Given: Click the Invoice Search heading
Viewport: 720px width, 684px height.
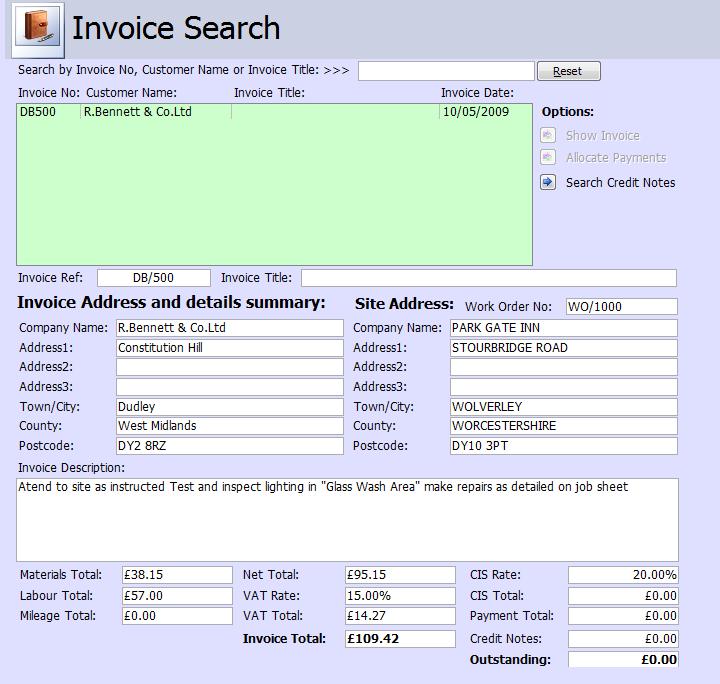Looking at the screenshot, I should (176, 28).
